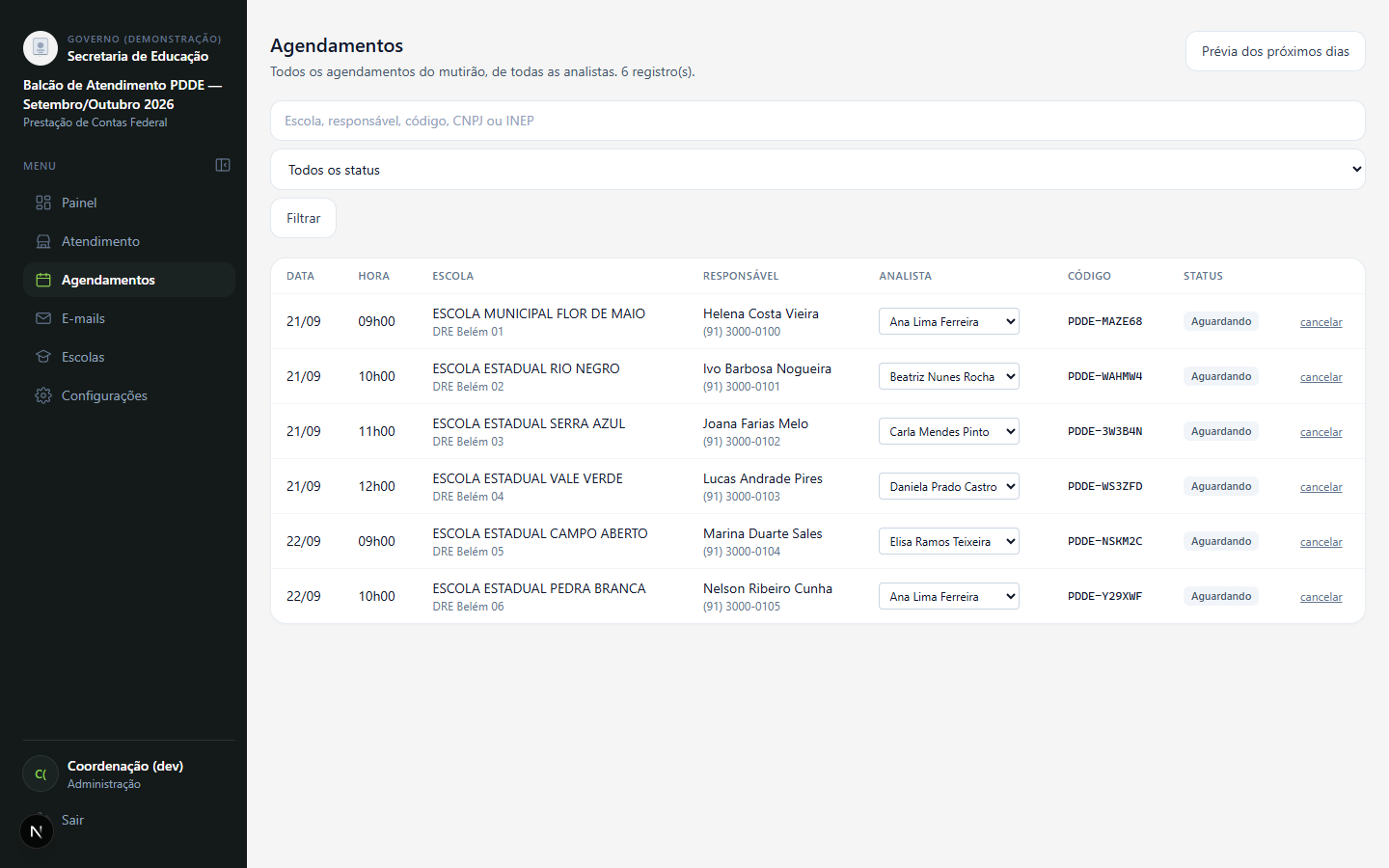Select school name ESCOLA ESTADUAL SERRA AZUL

tap(529, 423)
